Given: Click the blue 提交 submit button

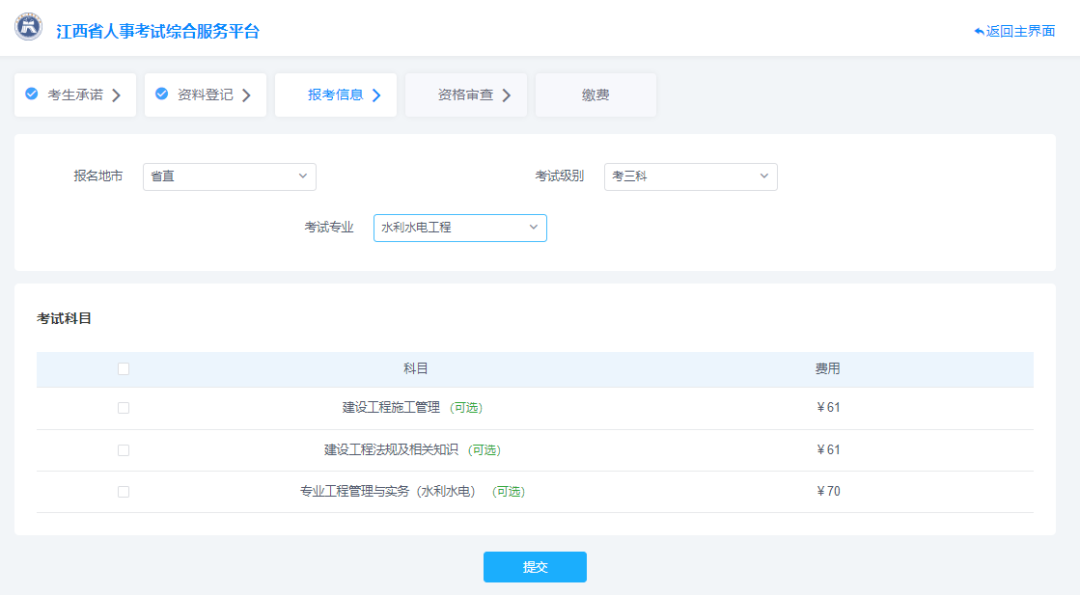Looking at the screenshot, I should 535,567.
